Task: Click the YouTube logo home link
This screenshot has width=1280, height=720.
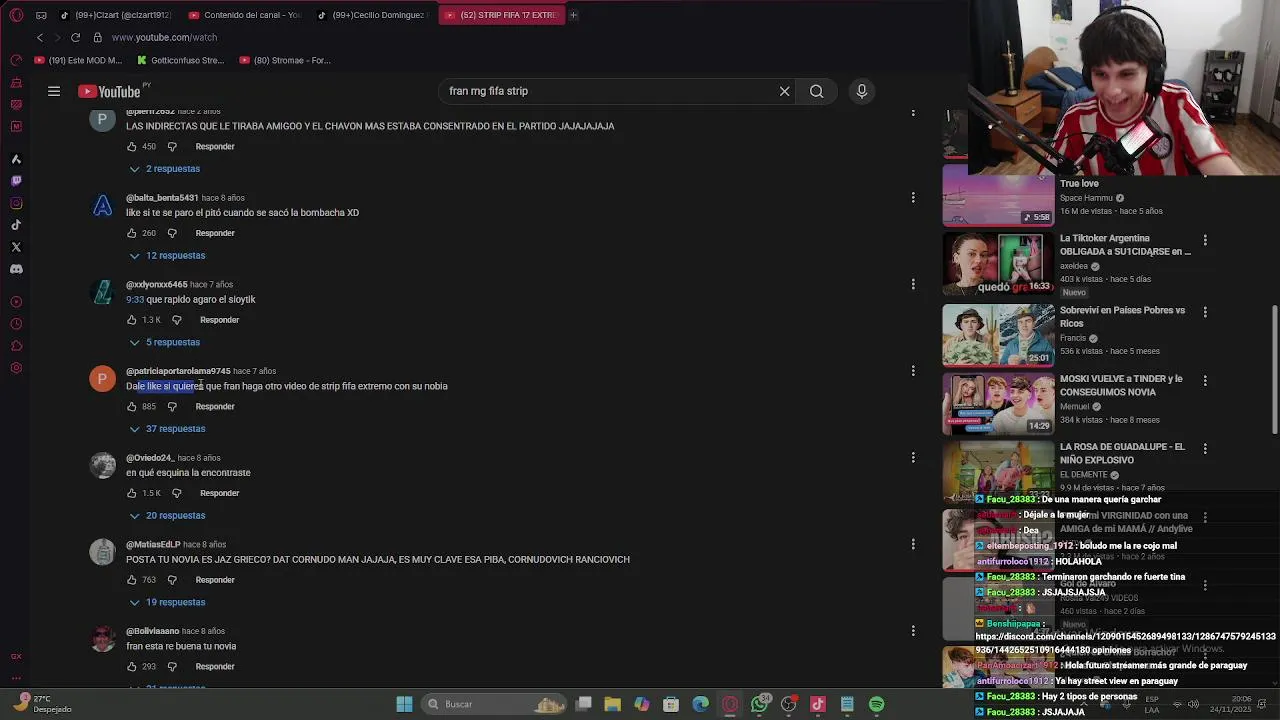Action: (x=109, y=91)
